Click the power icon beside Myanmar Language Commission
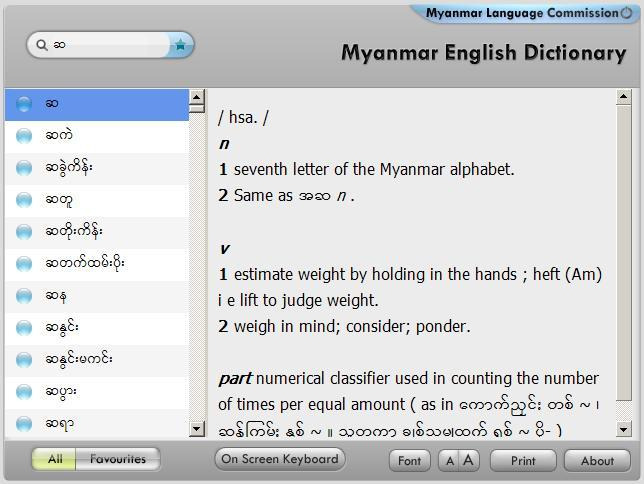Image resolution: width=644 pixels, height=484 pixels. point(626,13)
